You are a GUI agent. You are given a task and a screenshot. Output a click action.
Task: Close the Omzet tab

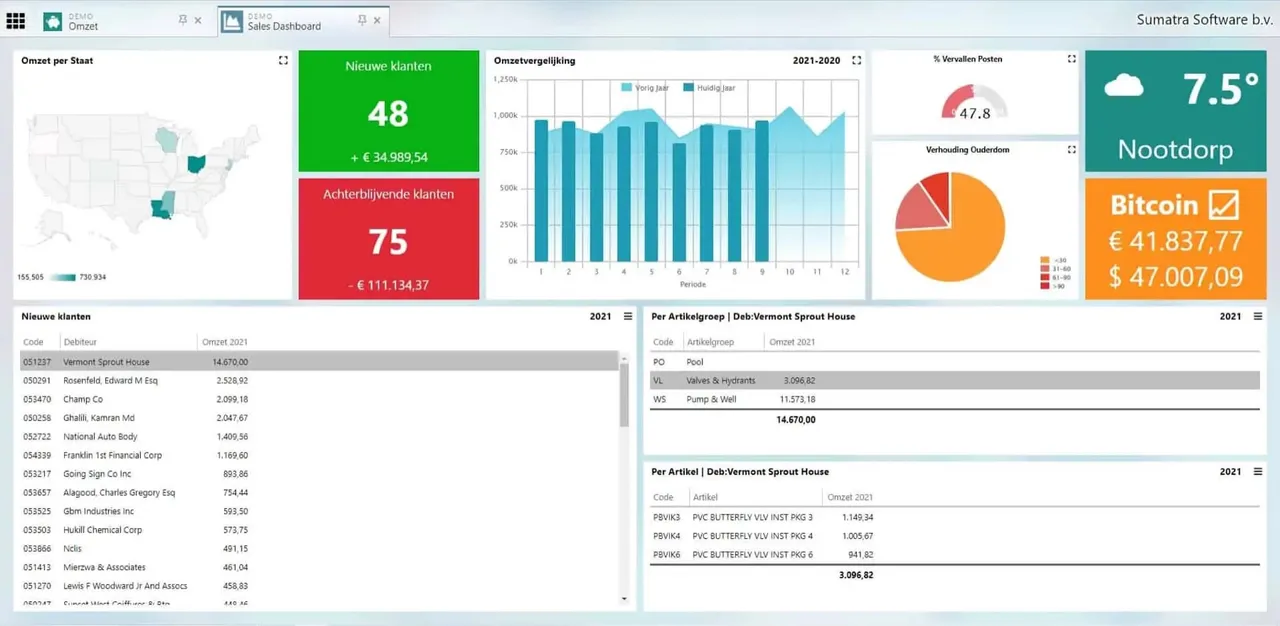pyautogui.click(x=198, y=20)
